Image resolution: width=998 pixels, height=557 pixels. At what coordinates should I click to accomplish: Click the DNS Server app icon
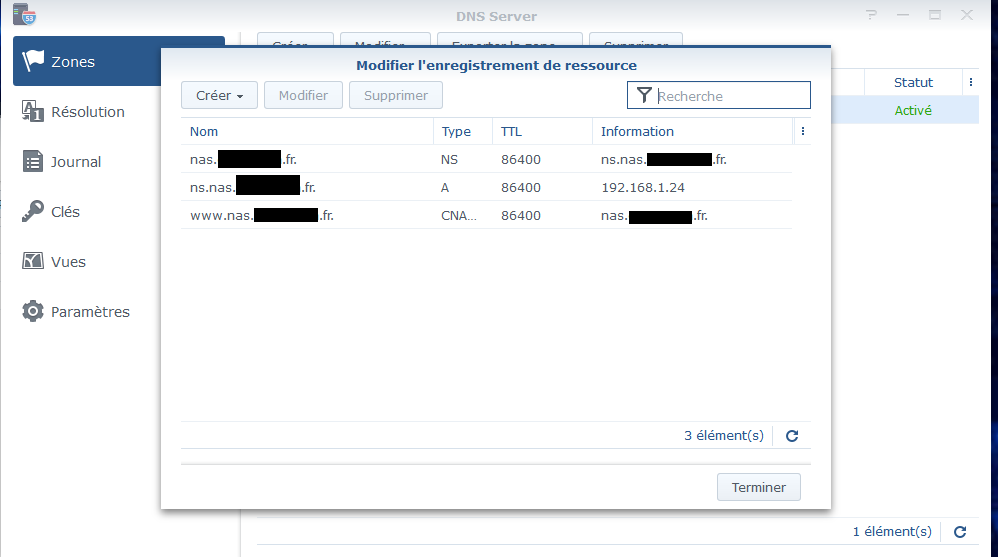(24, 14)
